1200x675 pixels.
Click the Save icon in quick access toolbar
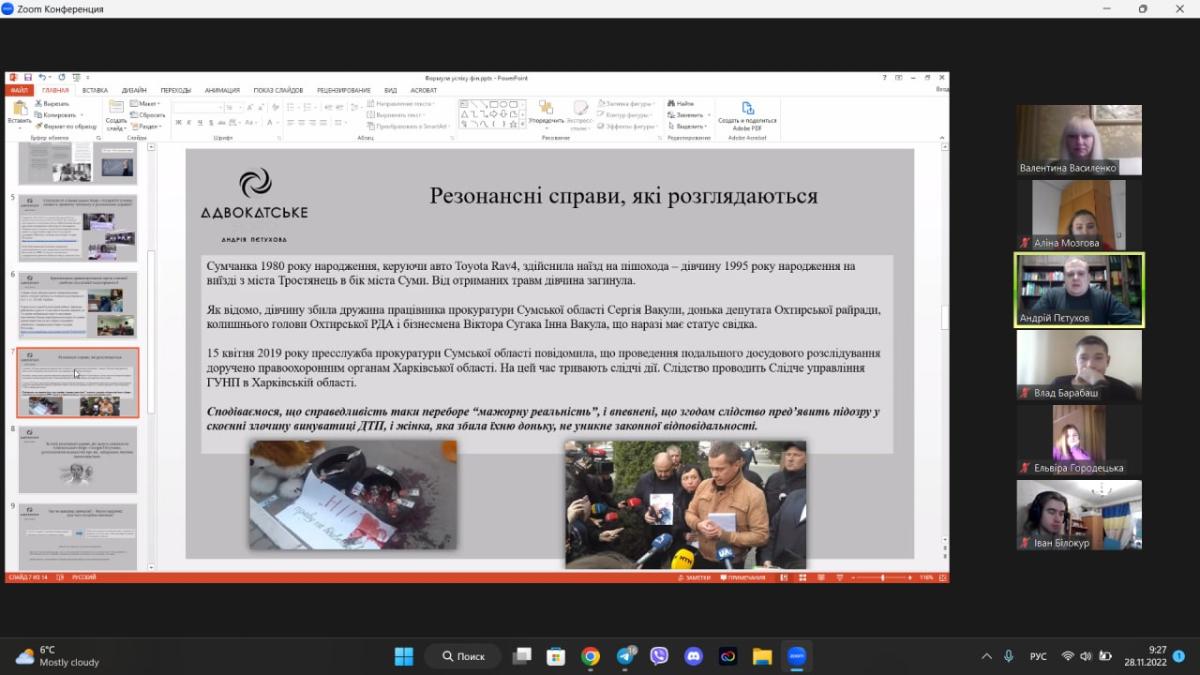tap(28, 77)
